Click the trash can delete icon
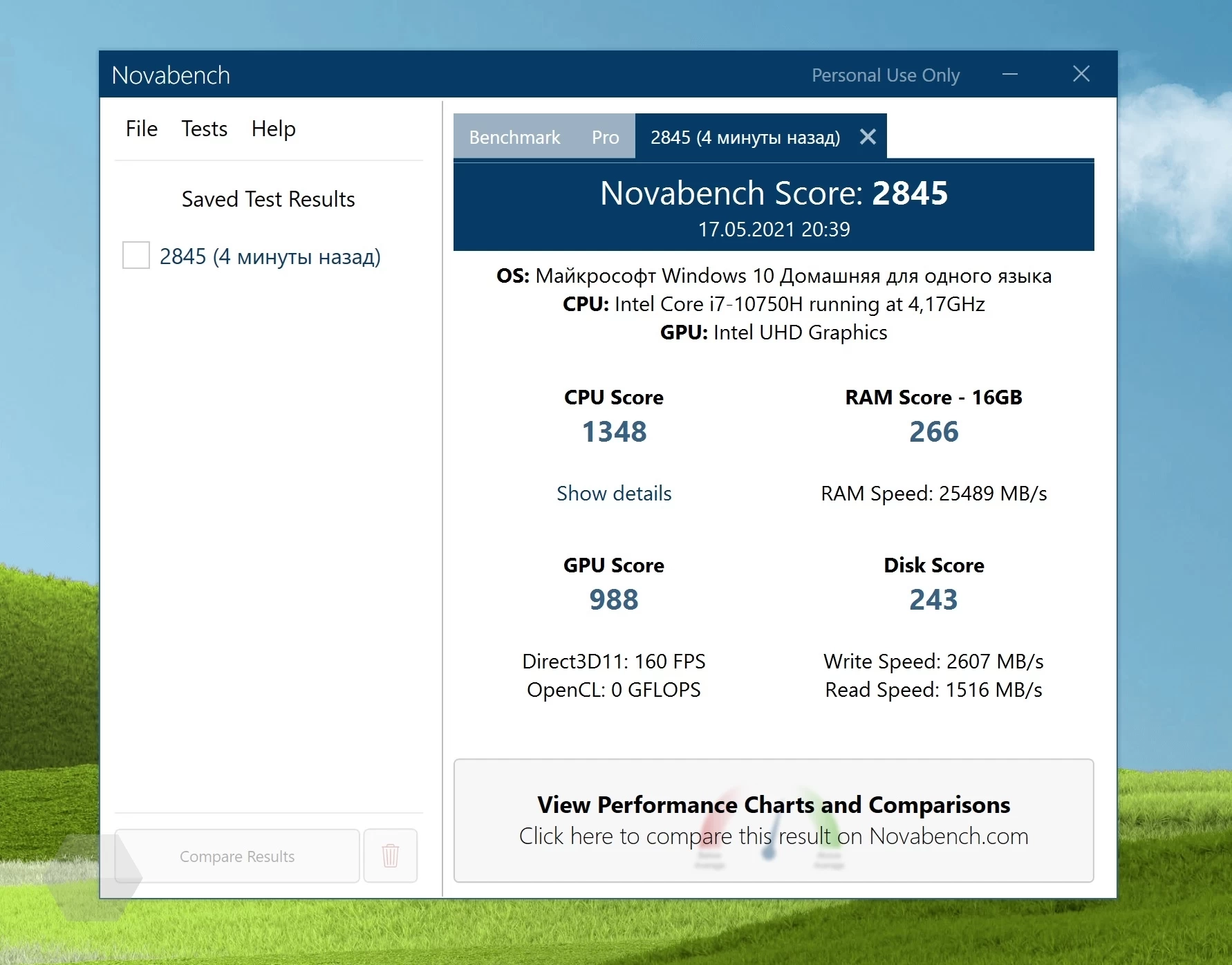The height and width of the screenshot is (965, 1232). [390, 856]
